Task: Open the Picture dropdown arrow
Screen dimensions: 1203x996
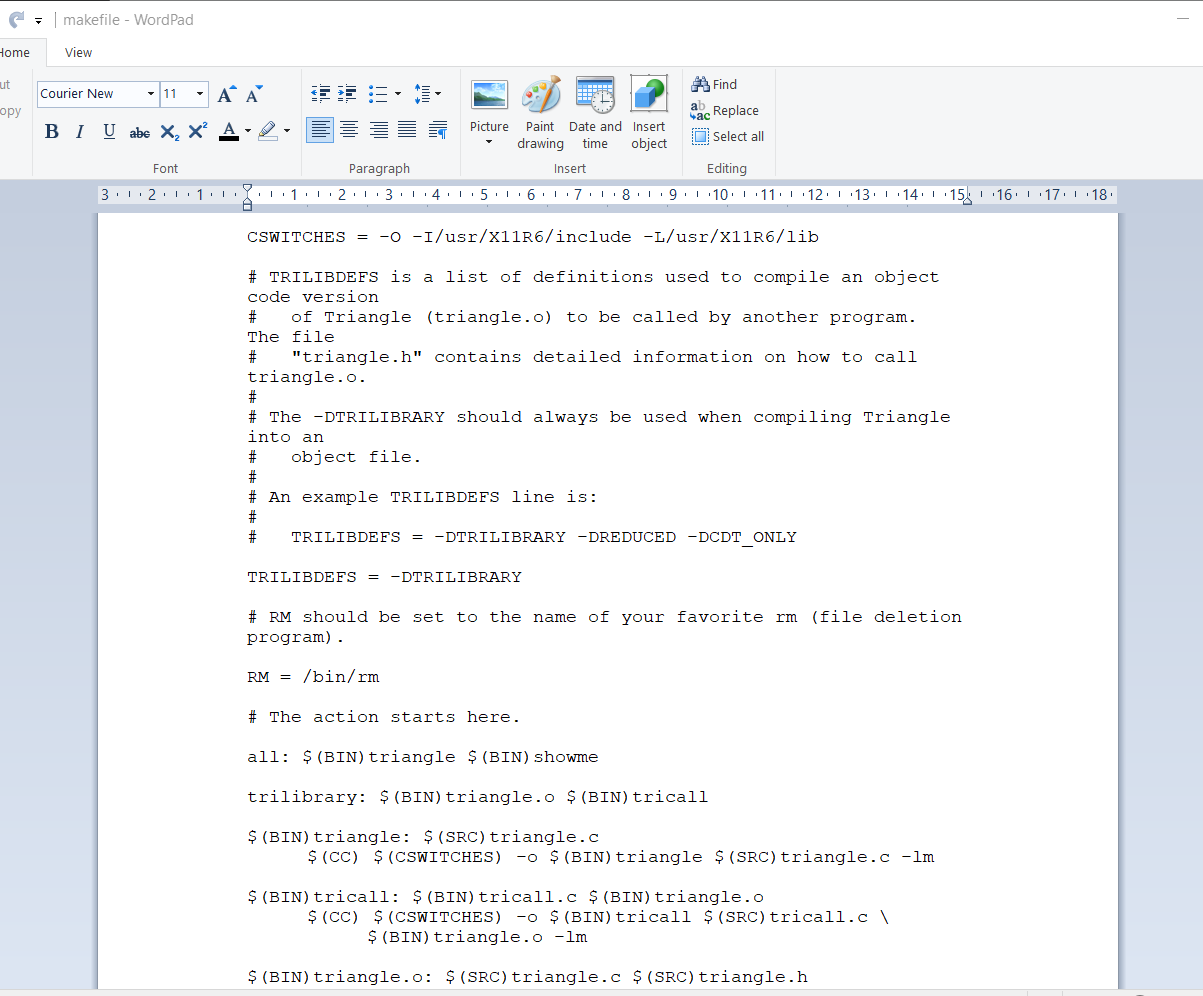Action: (x=489, y=142)
